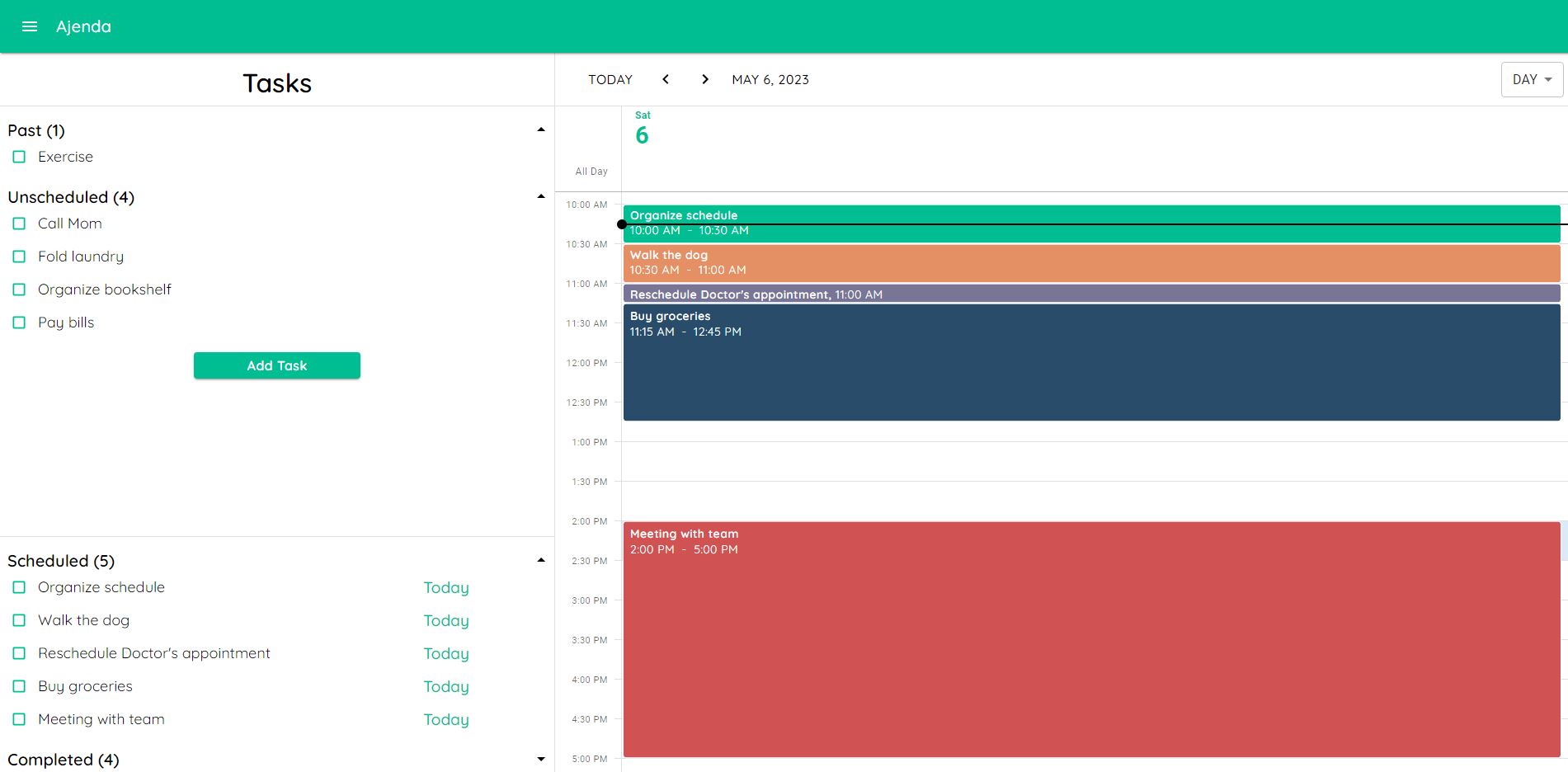Select the Meeting with team calendar event

[x=1072, y=635]
